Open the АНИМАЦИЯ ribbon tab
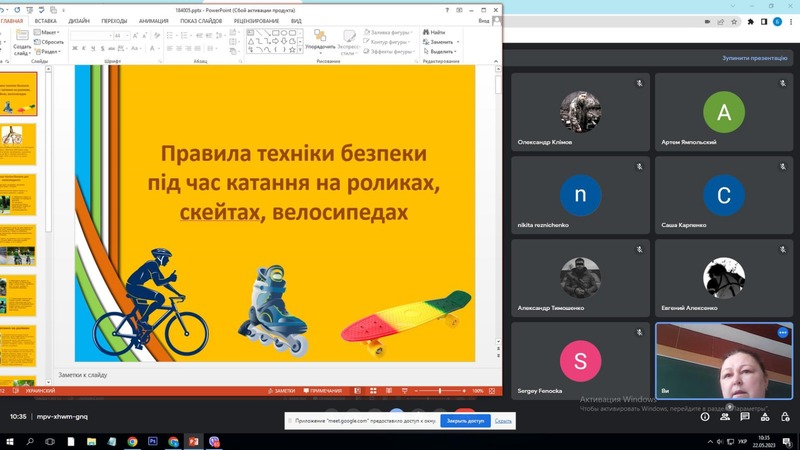Screen dimensions: 800x450 pos(153,20)
